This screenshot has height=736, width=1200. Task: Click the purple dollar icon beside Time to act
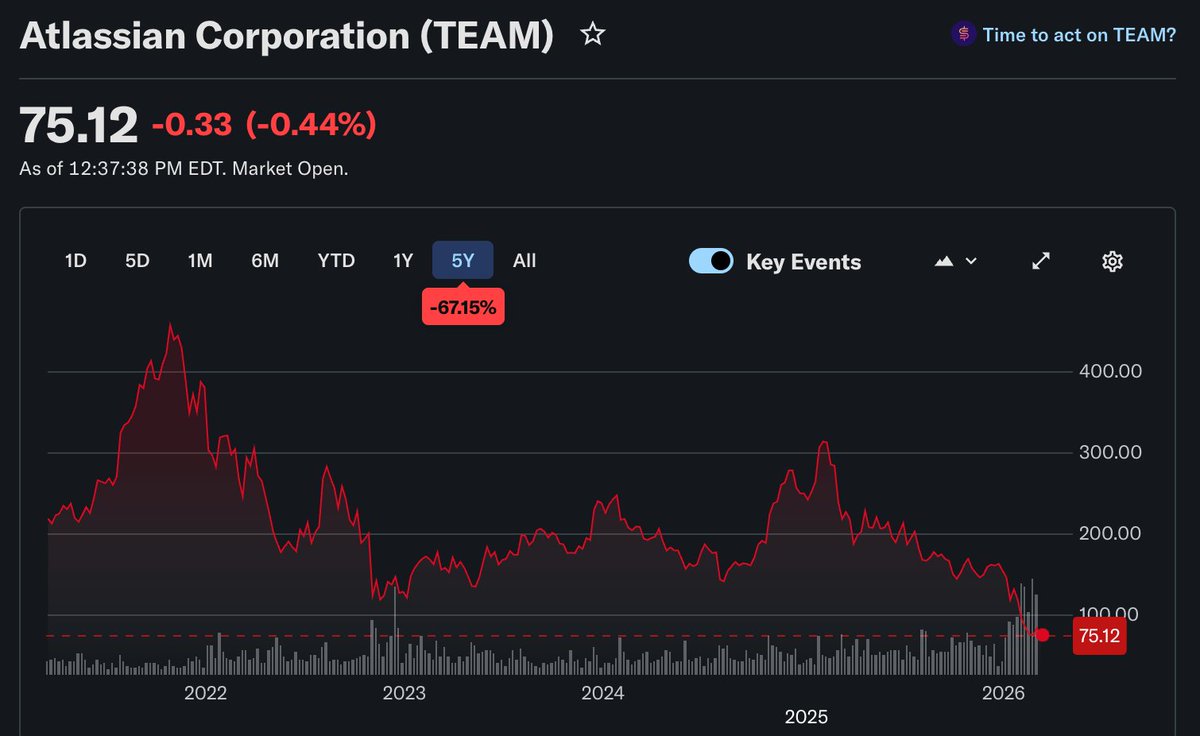click(x=964, y=35)
